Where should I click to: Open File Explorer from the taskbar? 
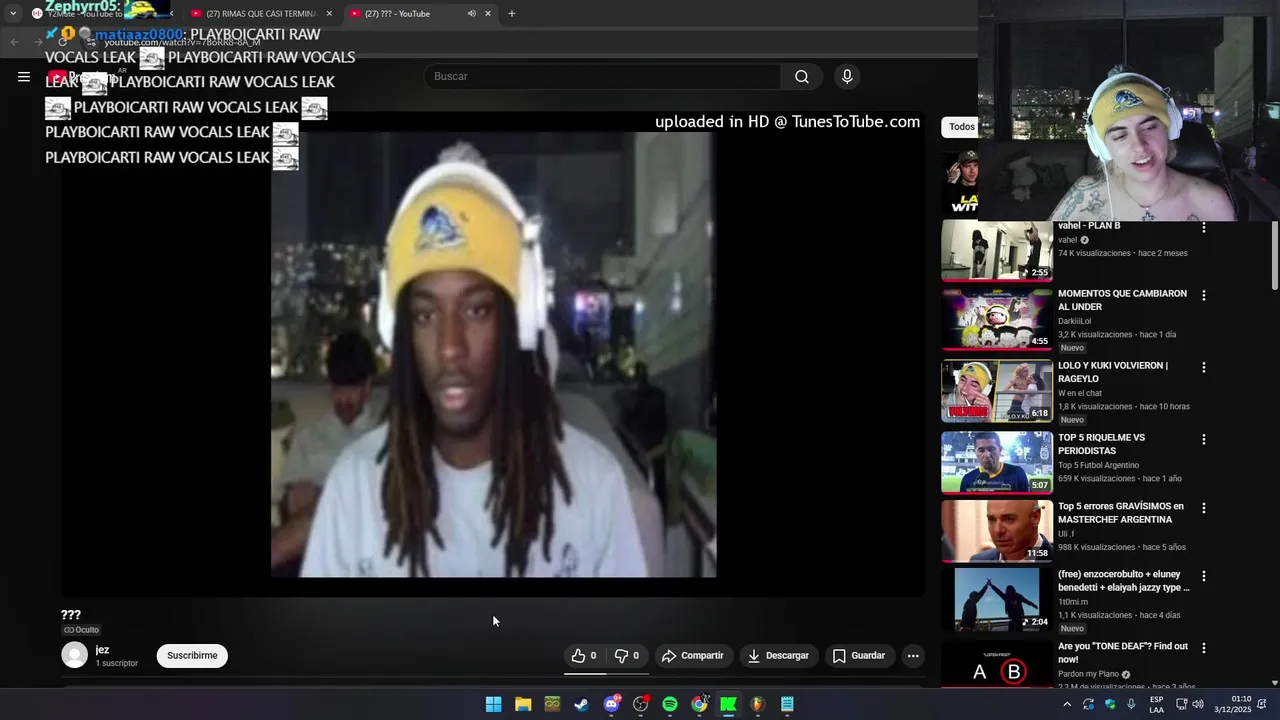point(523,704)
